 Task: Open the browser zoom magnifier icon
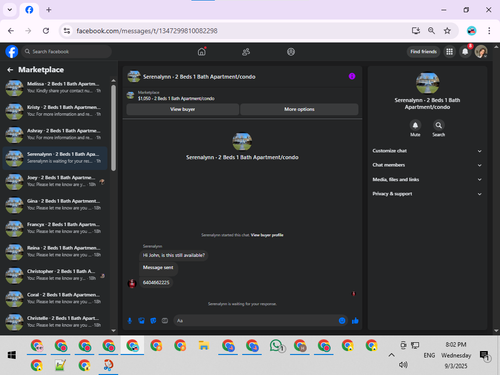[x=431, y=31]
